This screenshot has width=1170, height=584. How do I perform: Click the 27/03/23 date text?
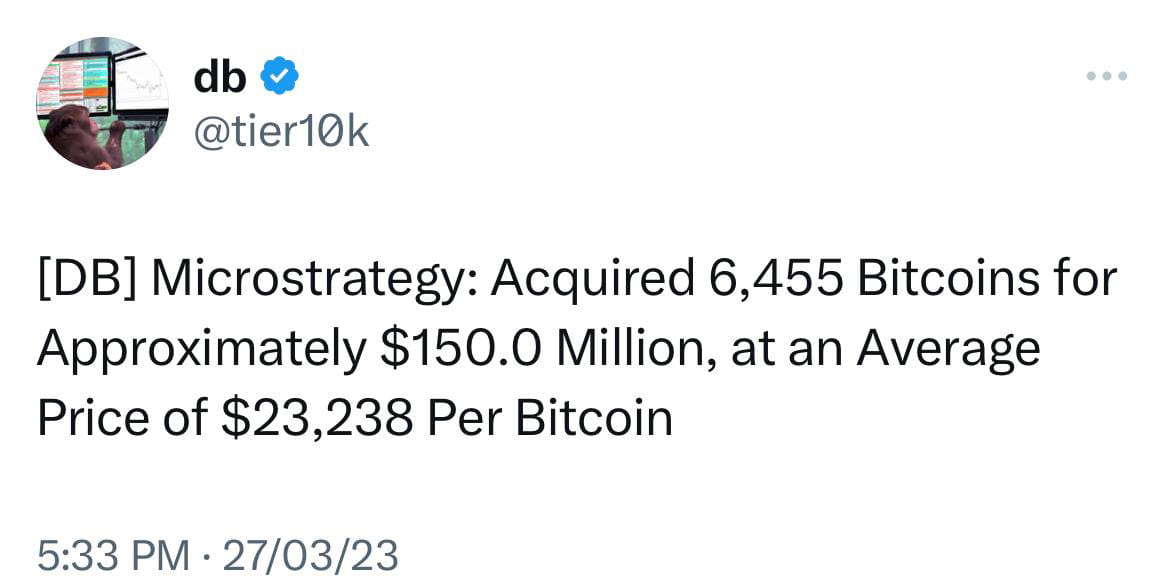(x=312, y=550)
